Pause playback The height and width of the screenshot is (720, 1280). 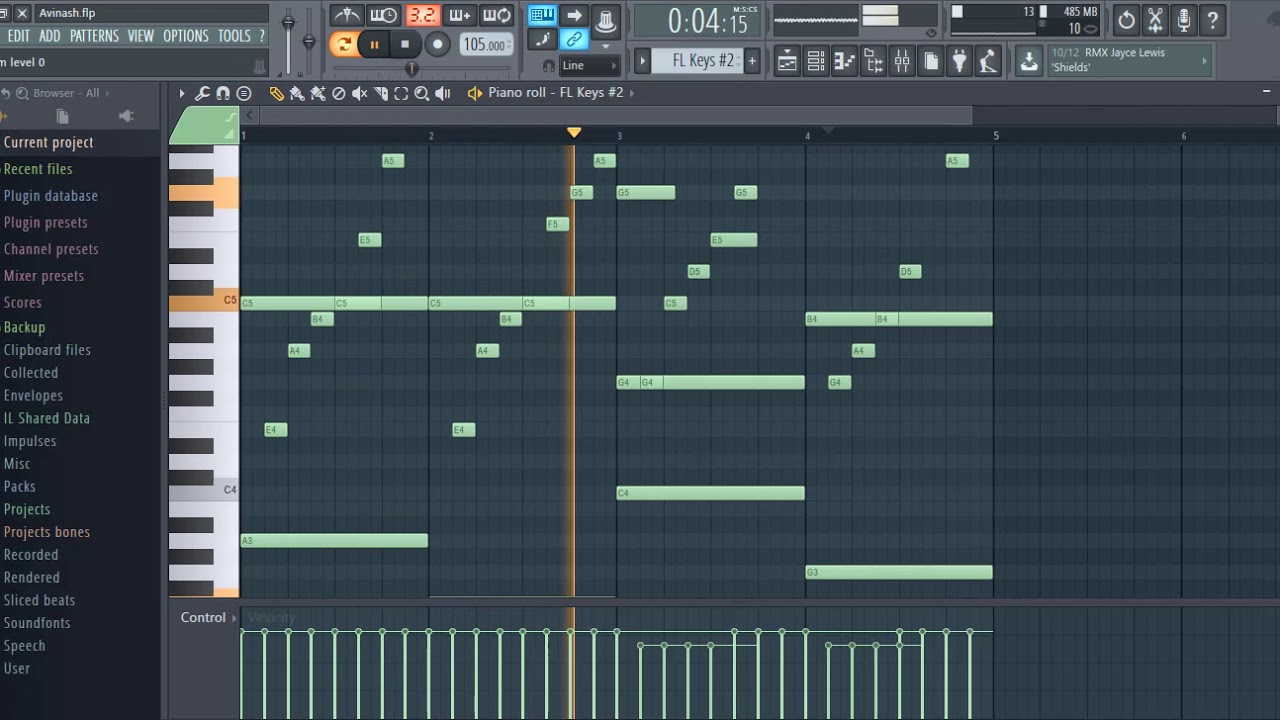[x=374, y=44]
